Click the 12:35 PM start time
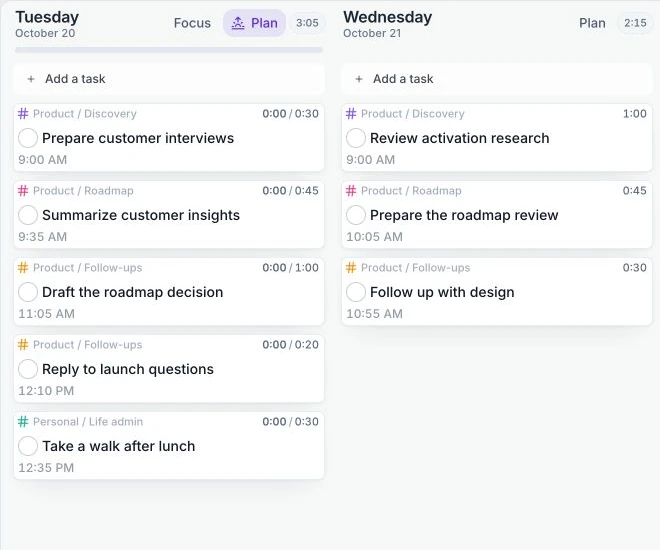This screenshot has height=550, width=660. [46, 468]
